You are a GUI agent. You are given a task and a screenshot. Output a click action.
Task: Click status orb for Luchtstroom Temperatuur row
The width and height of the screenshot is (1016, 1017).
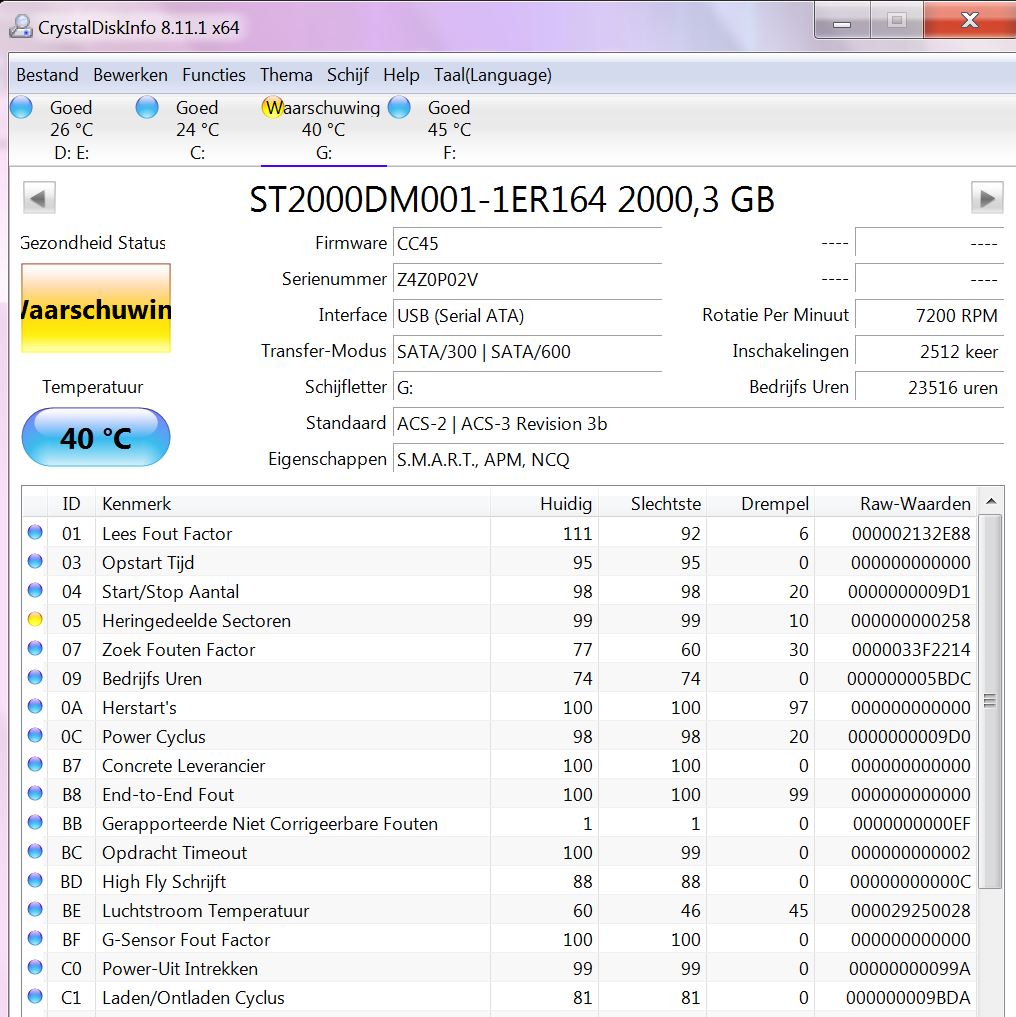(35, 910)
